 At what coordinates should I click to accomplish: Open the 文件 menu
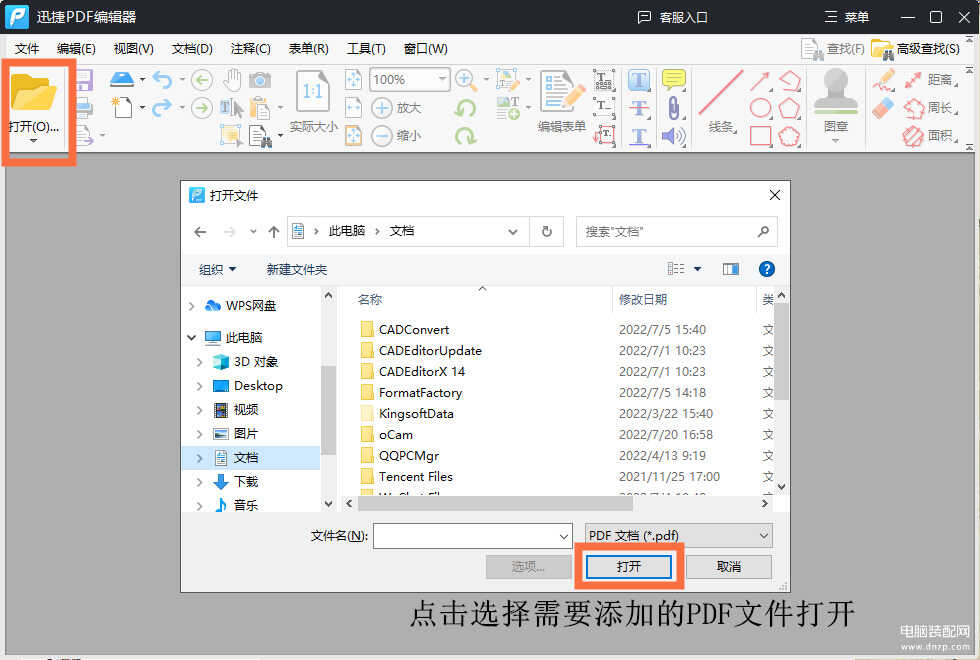click(x=27, y=49)
